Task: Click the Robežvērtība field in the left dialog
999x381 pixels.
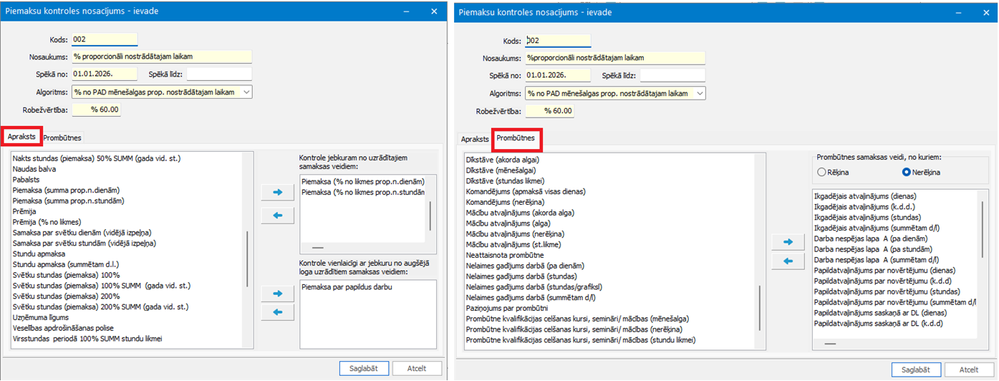Action: [96, 110]
